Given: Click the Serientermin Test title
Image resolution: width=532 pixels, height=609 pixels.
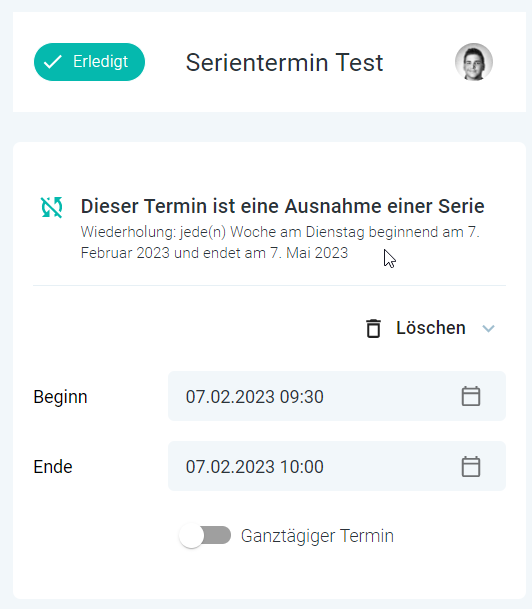Looking at the screenshot, I should coord(284,63).
